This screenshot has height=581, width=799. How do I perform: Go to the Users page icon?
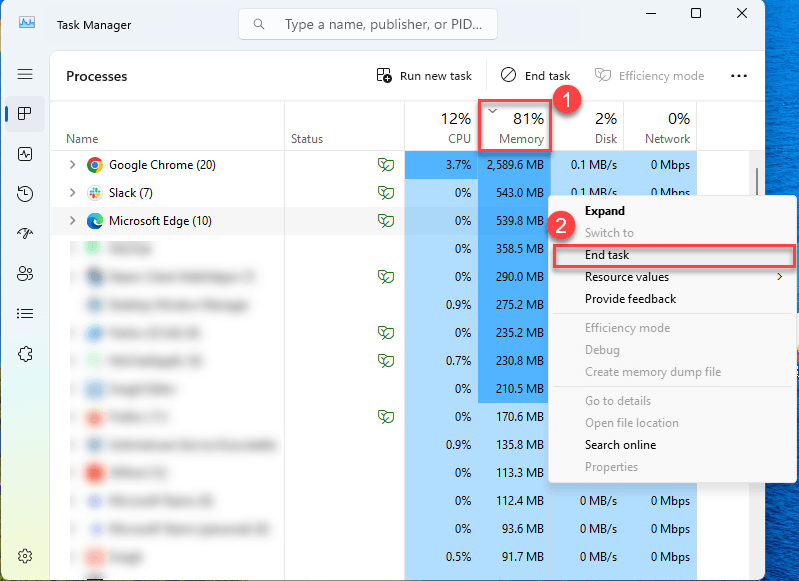click(25, 273)
